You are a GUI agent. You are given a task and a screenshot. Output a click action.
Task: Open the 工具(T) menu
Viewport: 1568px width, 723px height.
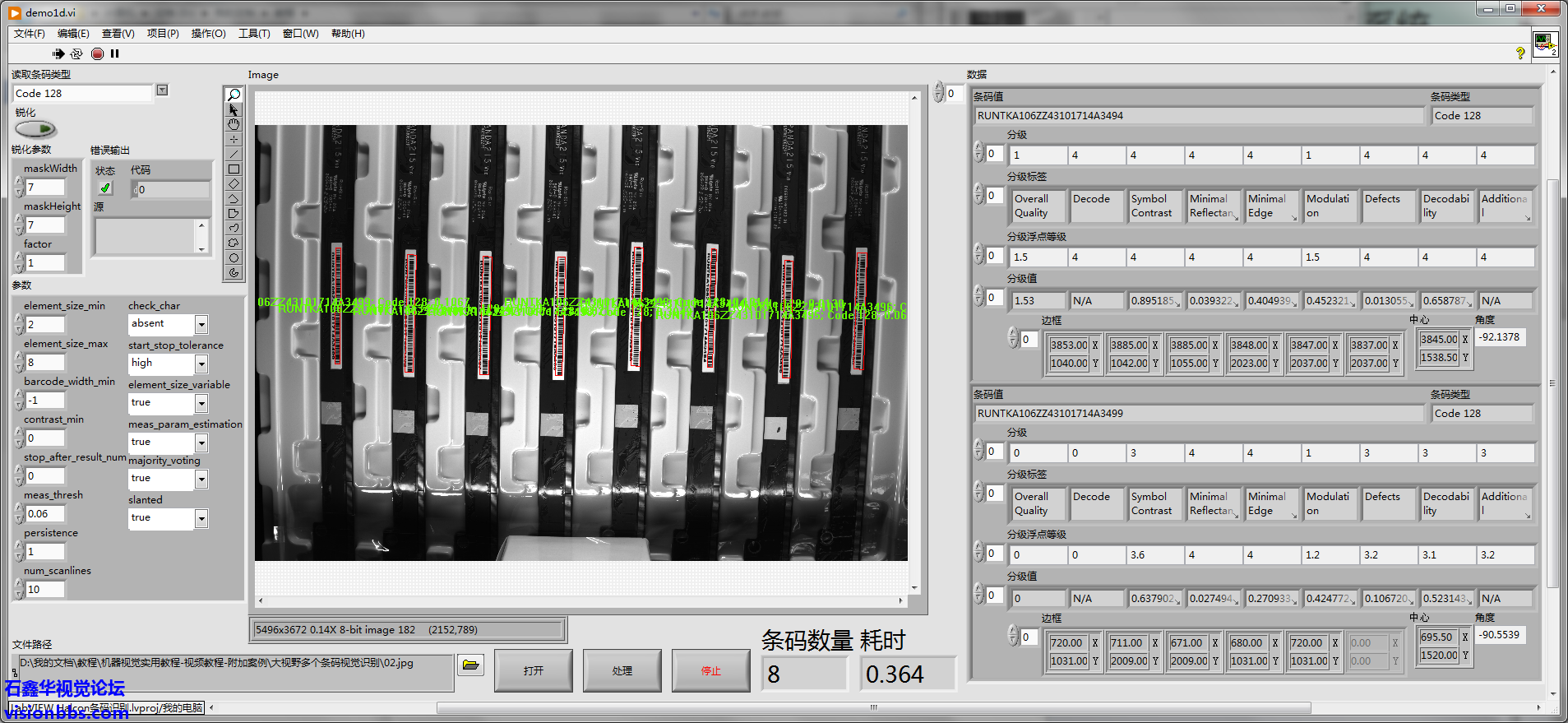click(x=254, y=34)
